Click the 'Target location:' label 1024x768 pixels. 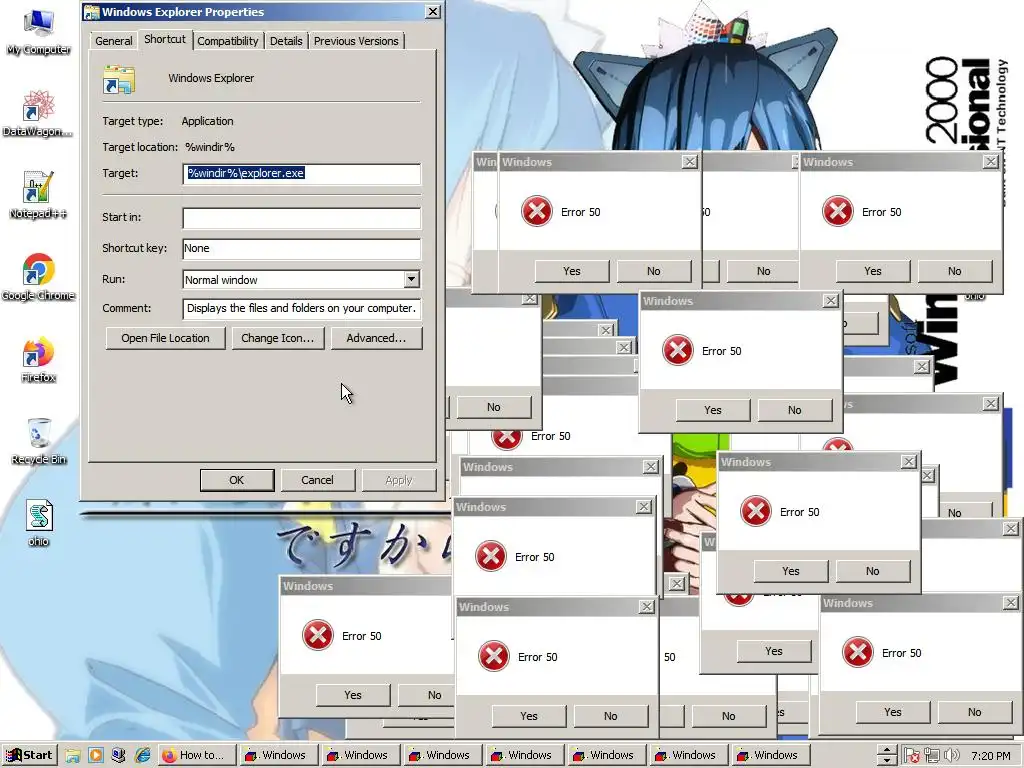tap(140, 148)
